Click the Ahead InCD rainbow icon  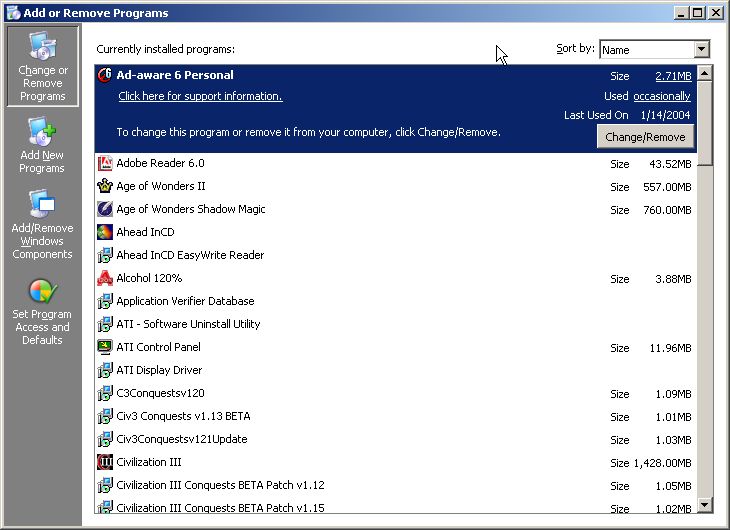tap(105, 232)
